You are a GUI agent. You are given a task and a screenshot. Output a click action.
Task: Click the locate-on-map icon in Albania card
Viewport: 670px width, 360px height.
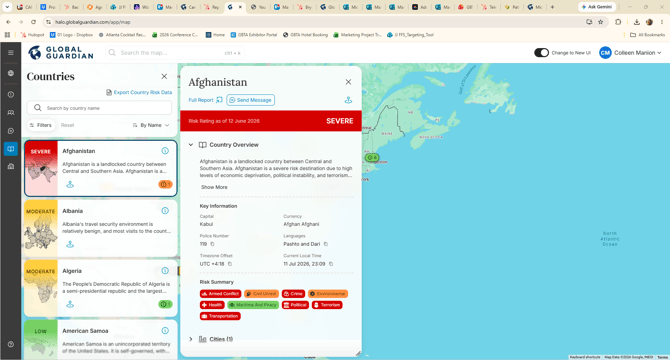[70, 244]
